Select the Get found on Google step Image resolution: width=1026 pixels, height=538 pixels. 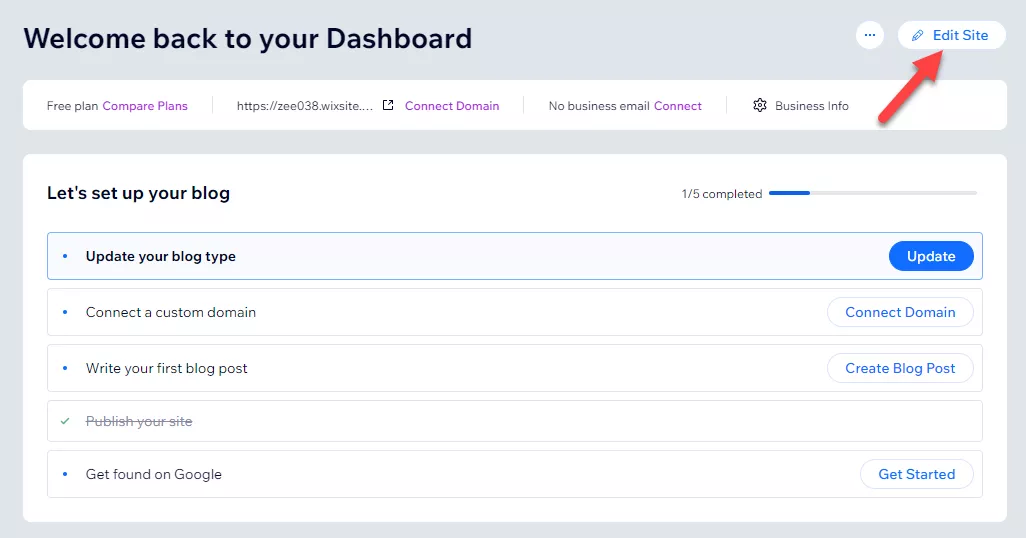154,474
